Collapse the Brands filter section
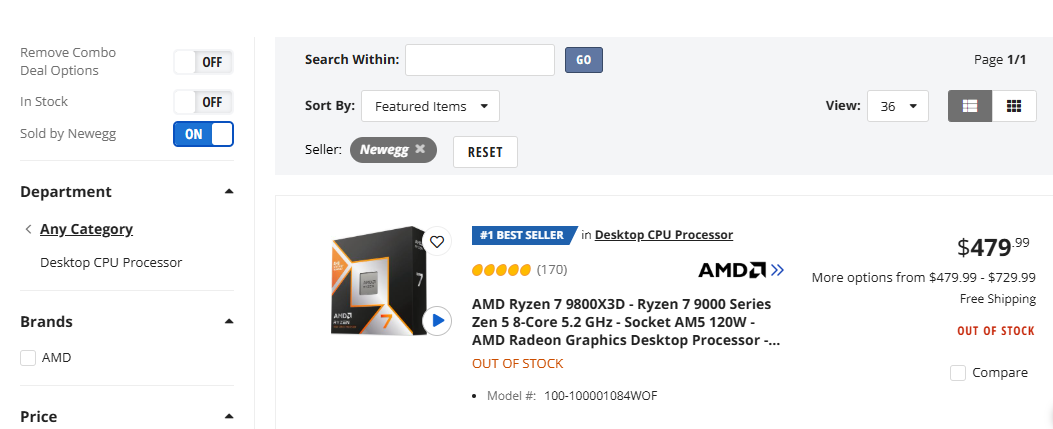1053x429 pixels. (229, 321)
